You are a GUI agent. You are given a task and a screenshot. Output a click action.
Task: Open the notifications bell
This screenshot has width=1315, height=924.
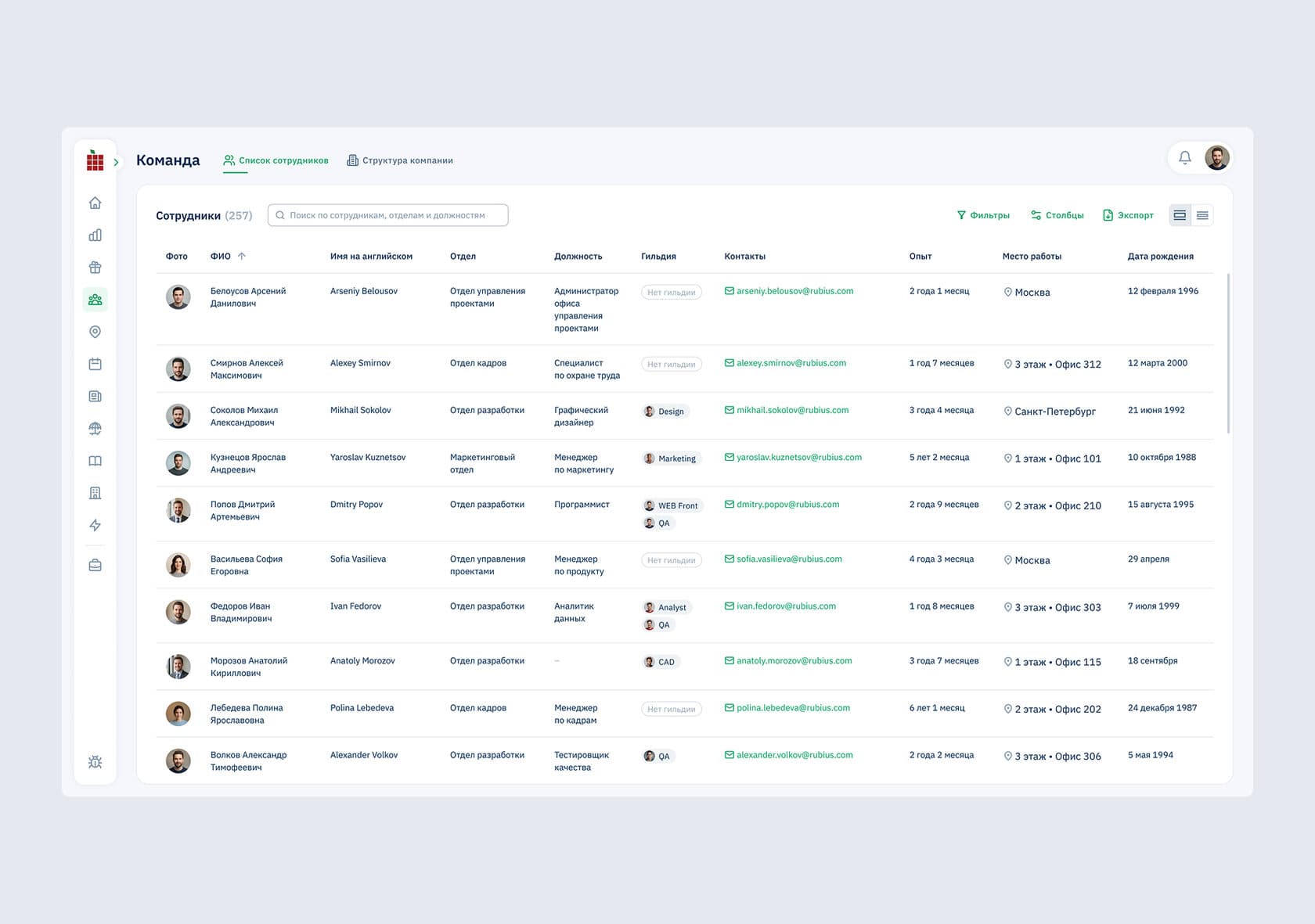[x=1185, y=158]
